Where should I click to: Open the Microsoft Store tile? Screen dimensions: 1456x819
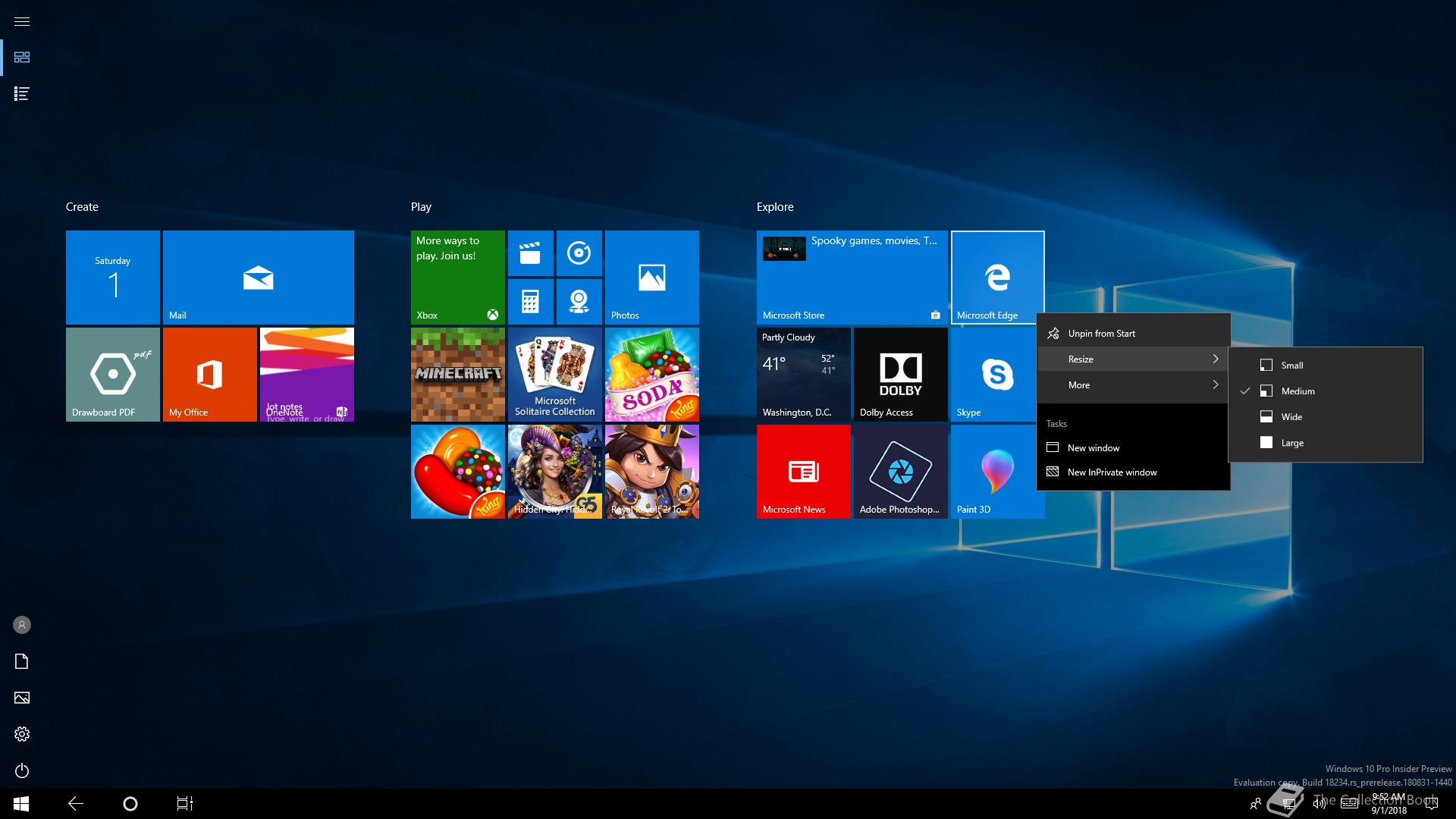(852, 278)
